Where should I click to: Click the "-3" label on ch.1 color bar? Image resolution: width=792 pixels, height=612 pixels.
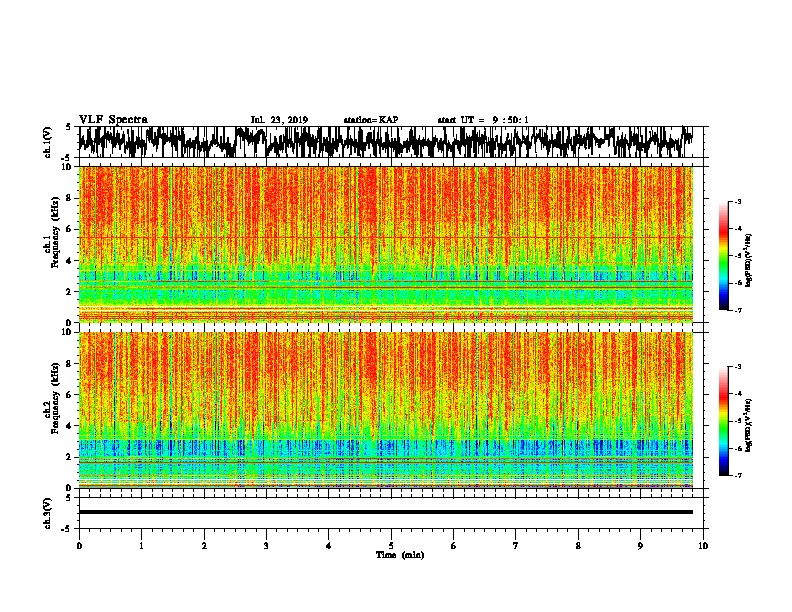tap(737, 202)
